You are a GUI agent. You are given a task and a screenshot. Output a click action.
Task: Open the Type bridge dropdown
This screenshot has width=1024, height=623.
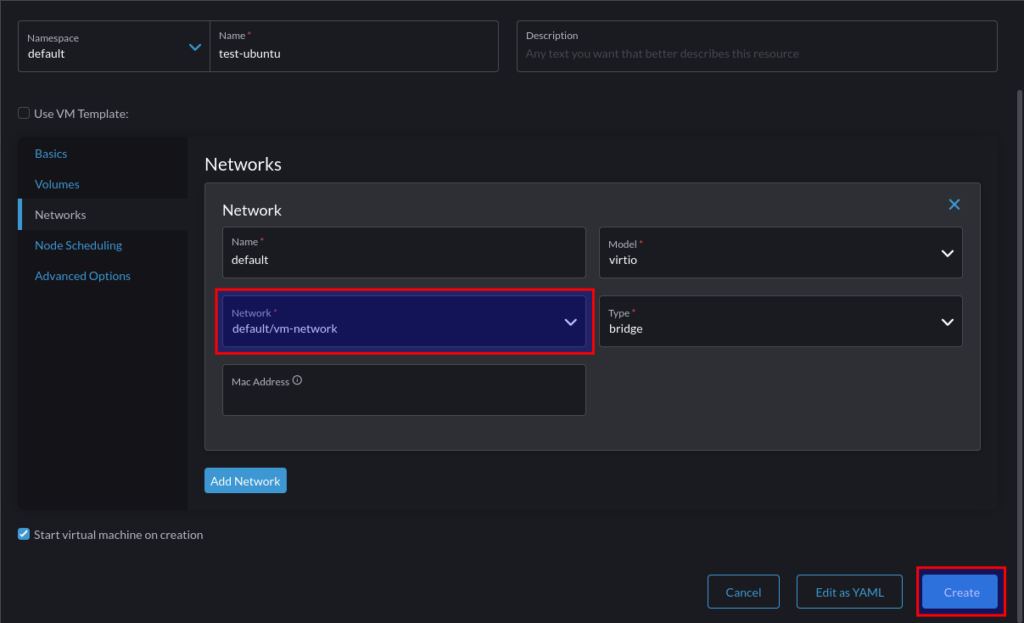click(x=780, y=321)
